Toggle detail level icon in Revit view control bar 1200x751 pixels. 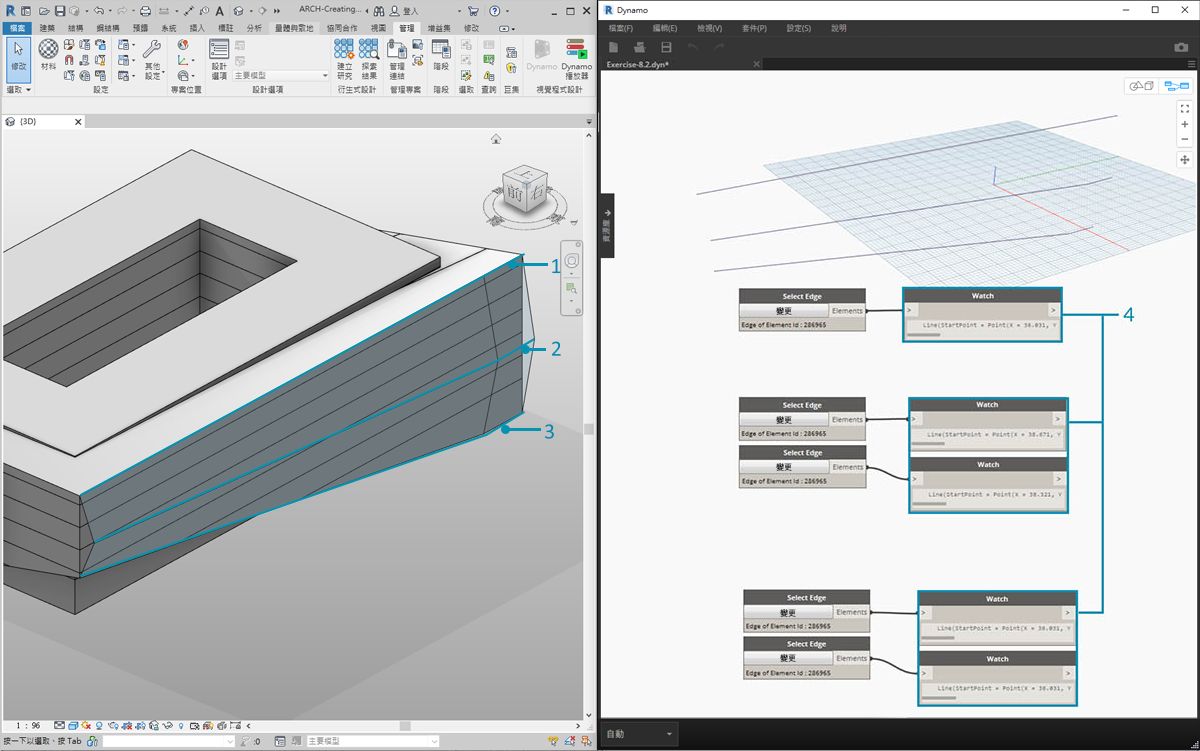[x=60, y=725]
